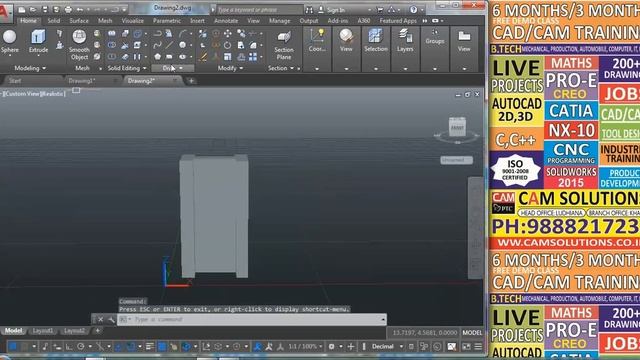Add new drawing tab with plus button
640x360 pixels.
tap(191, 81)
